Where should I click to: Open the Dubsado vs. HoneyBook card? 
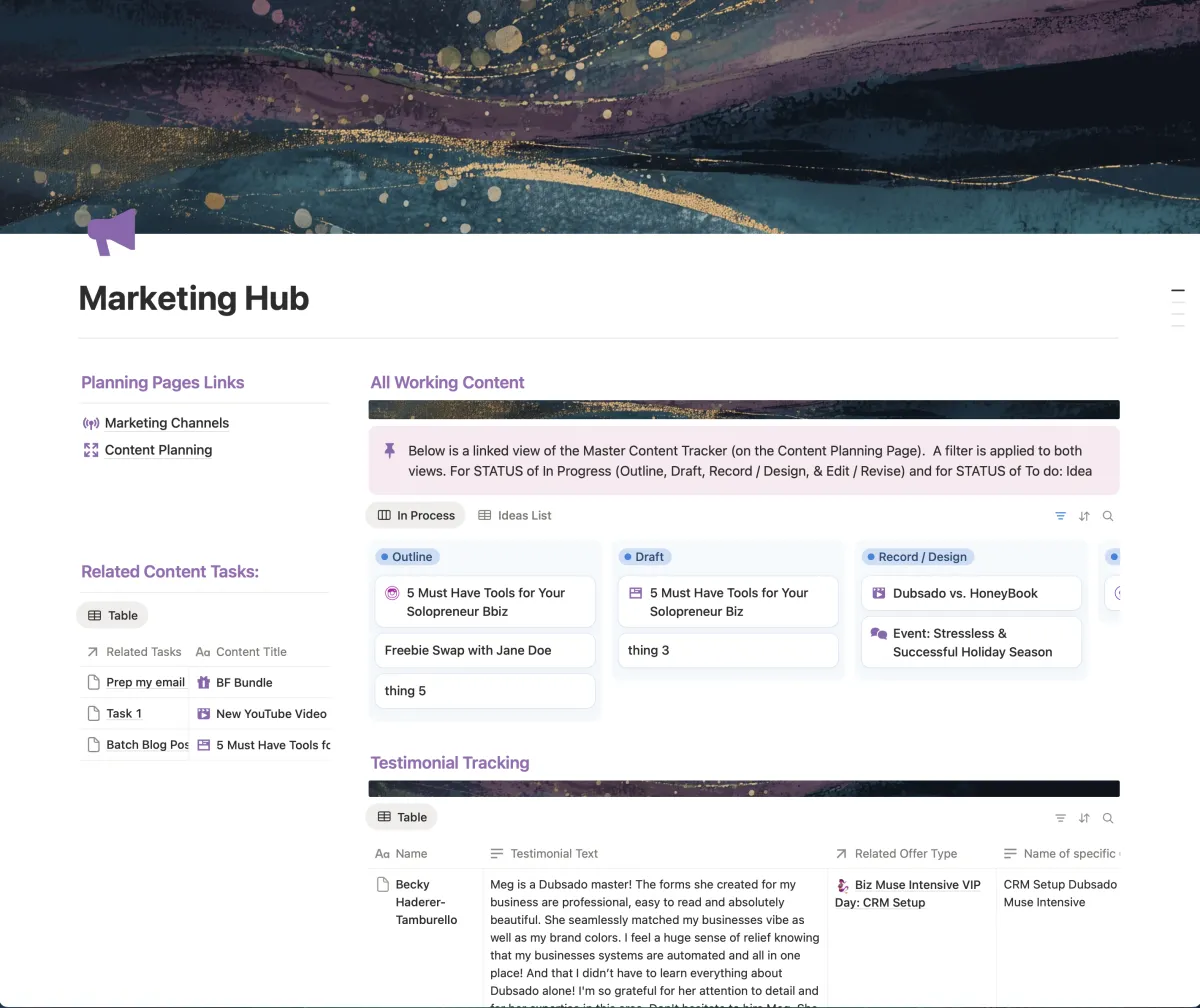pos(971,593)
